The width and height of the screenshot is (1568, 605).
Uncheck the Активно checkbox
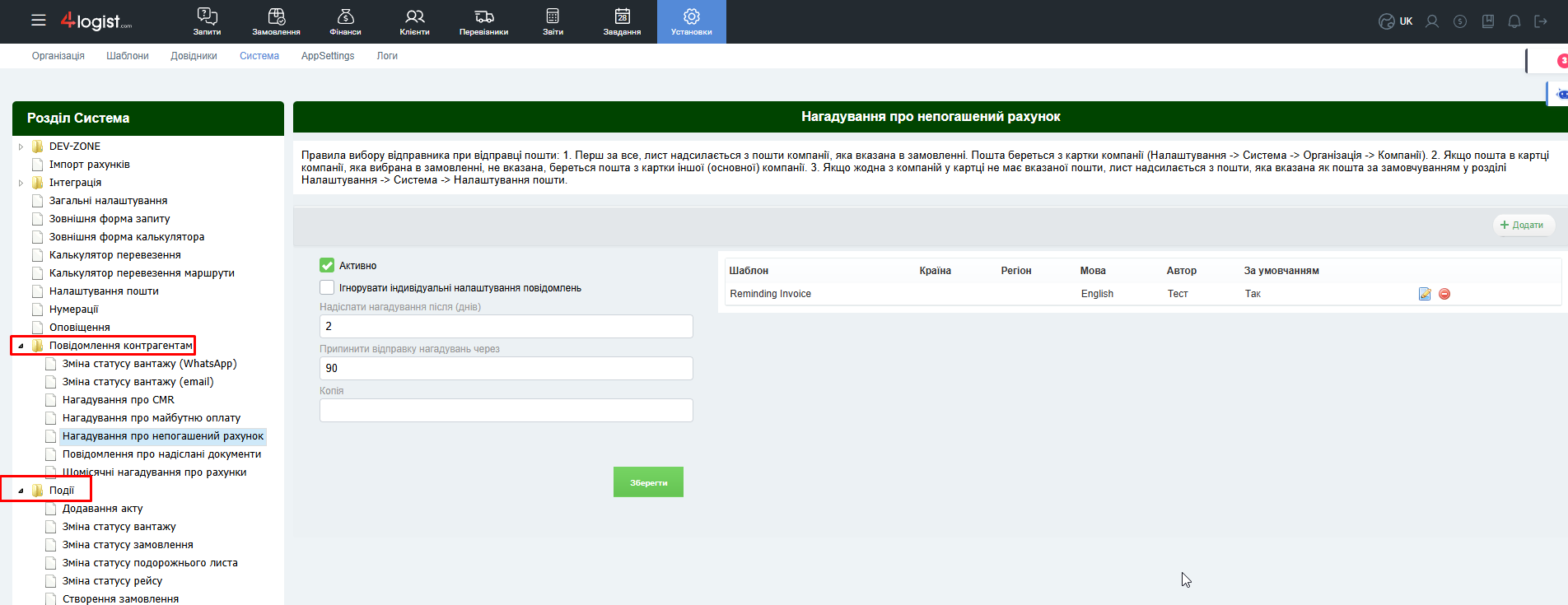tap(327, 265)
